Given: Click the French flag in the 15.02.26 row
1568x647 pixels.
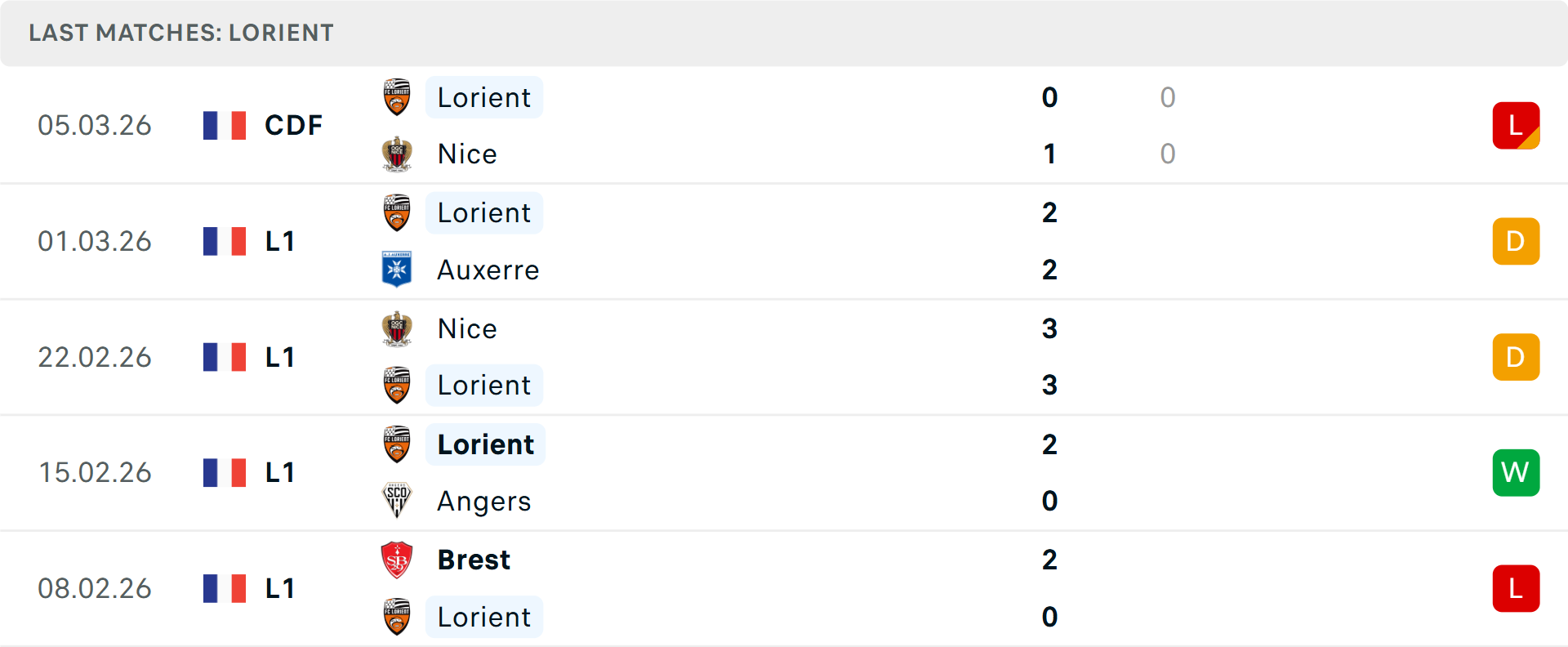Looking at the screenshot, I should click(225, 472).
